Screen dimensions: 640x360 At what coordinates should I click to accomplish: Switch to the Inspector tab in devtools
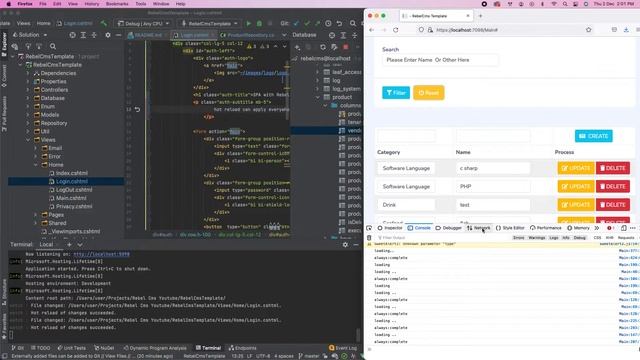390,228
